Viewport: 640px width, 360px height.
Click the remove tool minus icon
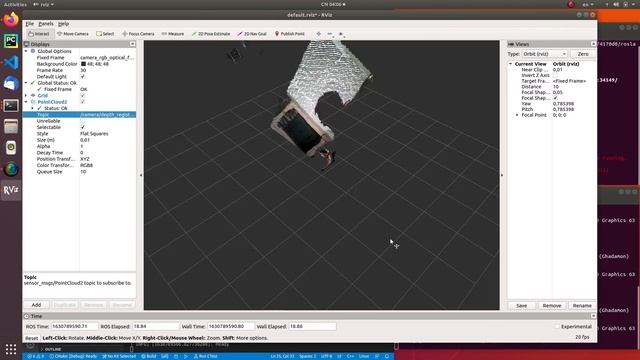coord(330,34)
